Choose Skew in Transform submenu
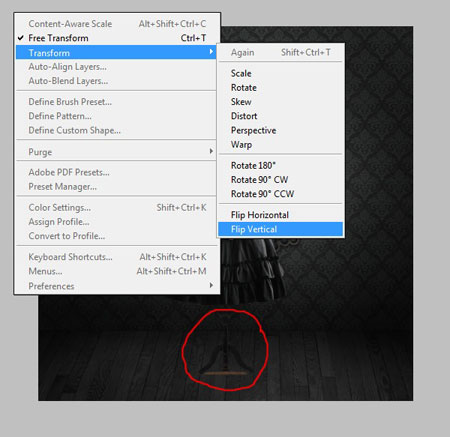The image size is (450, 437). tap(280, 102)
